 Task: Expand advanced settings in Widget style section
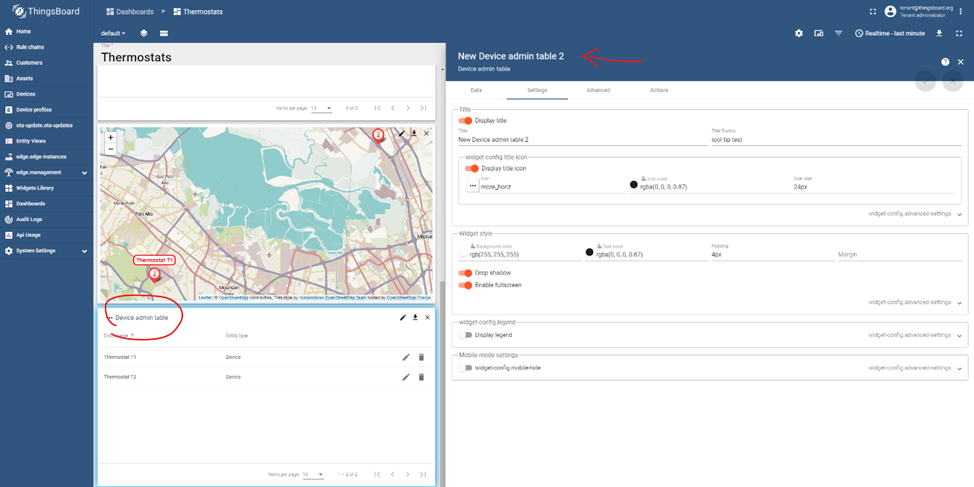915,302
